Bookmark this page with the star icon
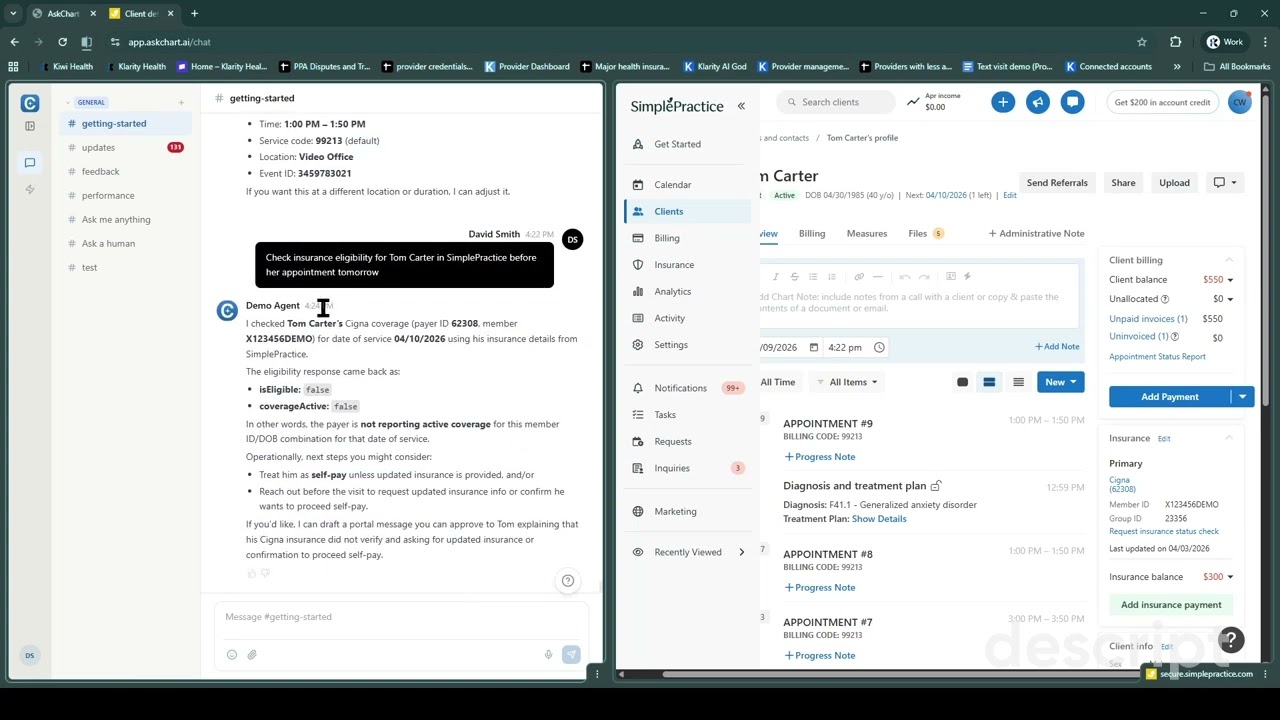Viewport: 1280px width, 720px height. tap(1142, 42)
